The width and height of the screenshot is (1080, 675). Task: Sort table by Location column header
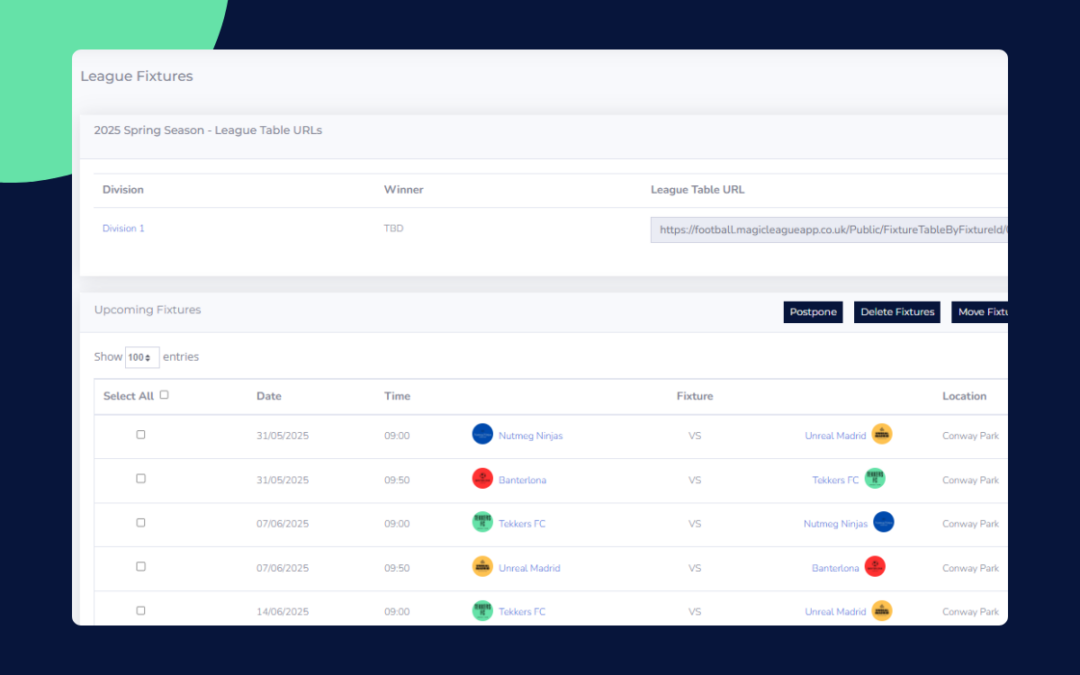click(x=964, y=396)
